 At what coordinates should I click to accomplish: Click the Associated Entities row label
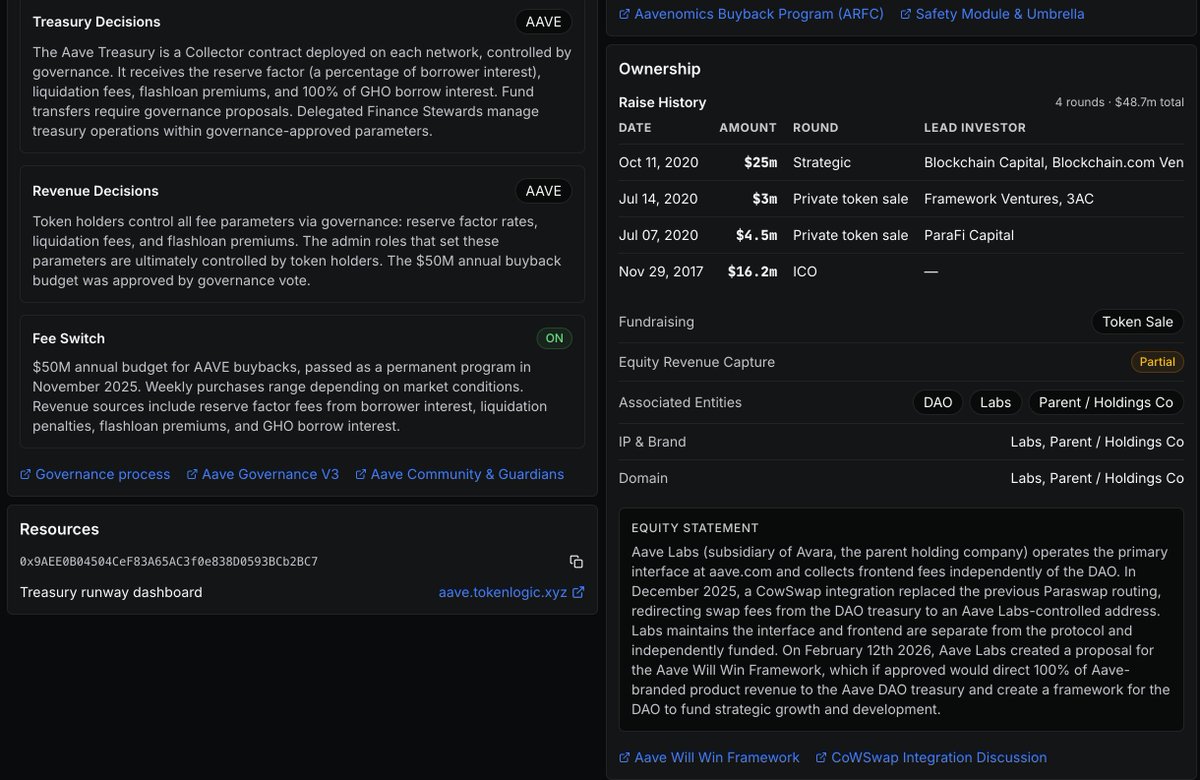point(680,402)
